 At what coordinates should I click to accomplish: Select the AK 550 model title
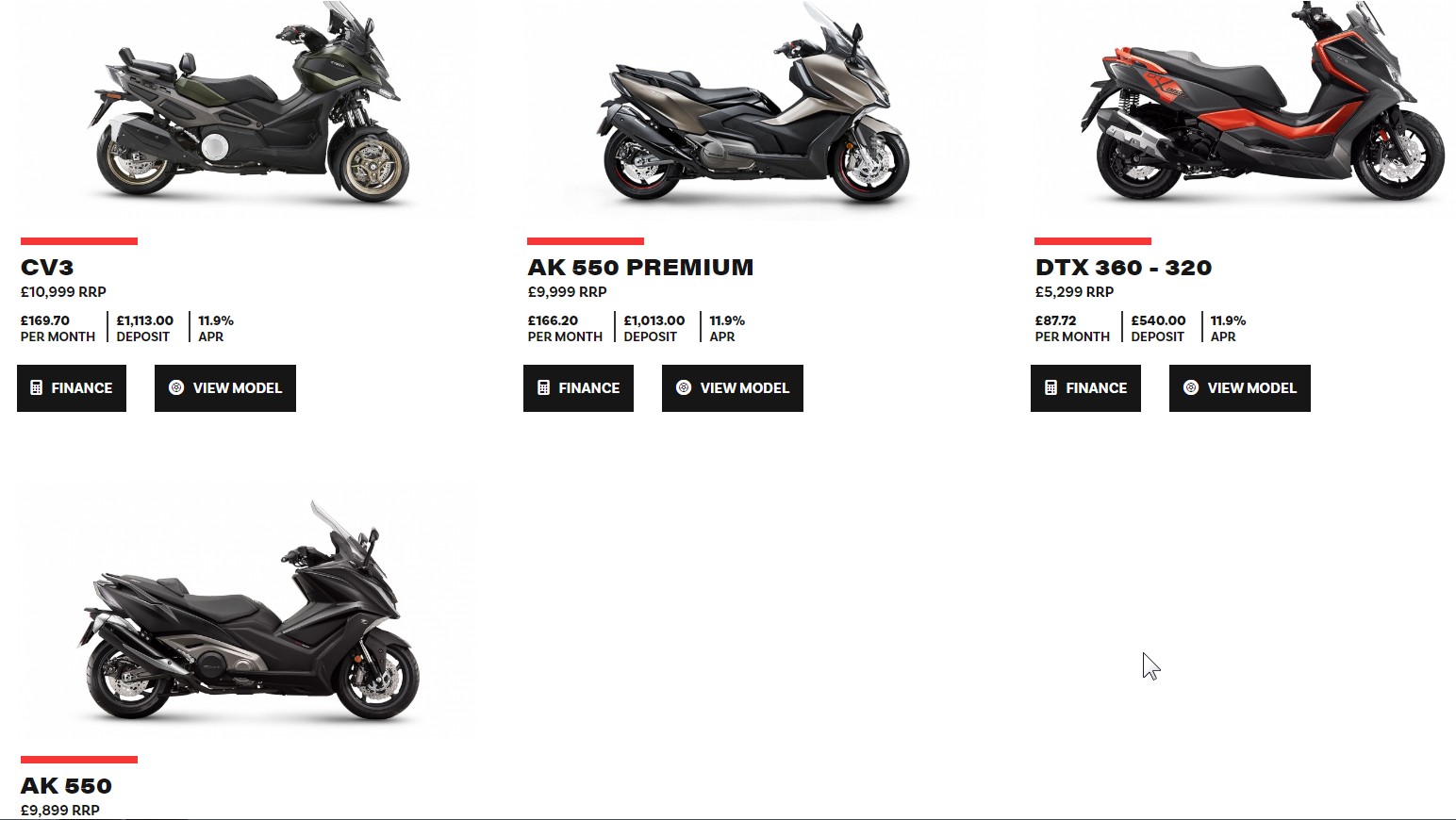click(x=66, y=786)
